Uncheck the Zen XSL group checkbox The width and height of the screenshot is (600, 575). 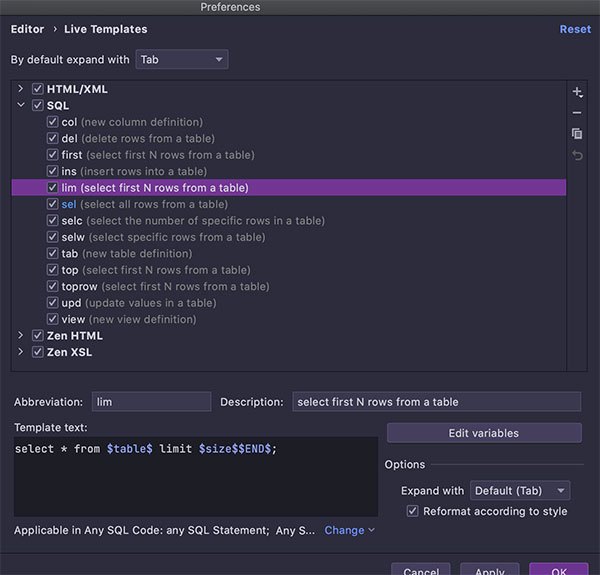pos(38,352)
